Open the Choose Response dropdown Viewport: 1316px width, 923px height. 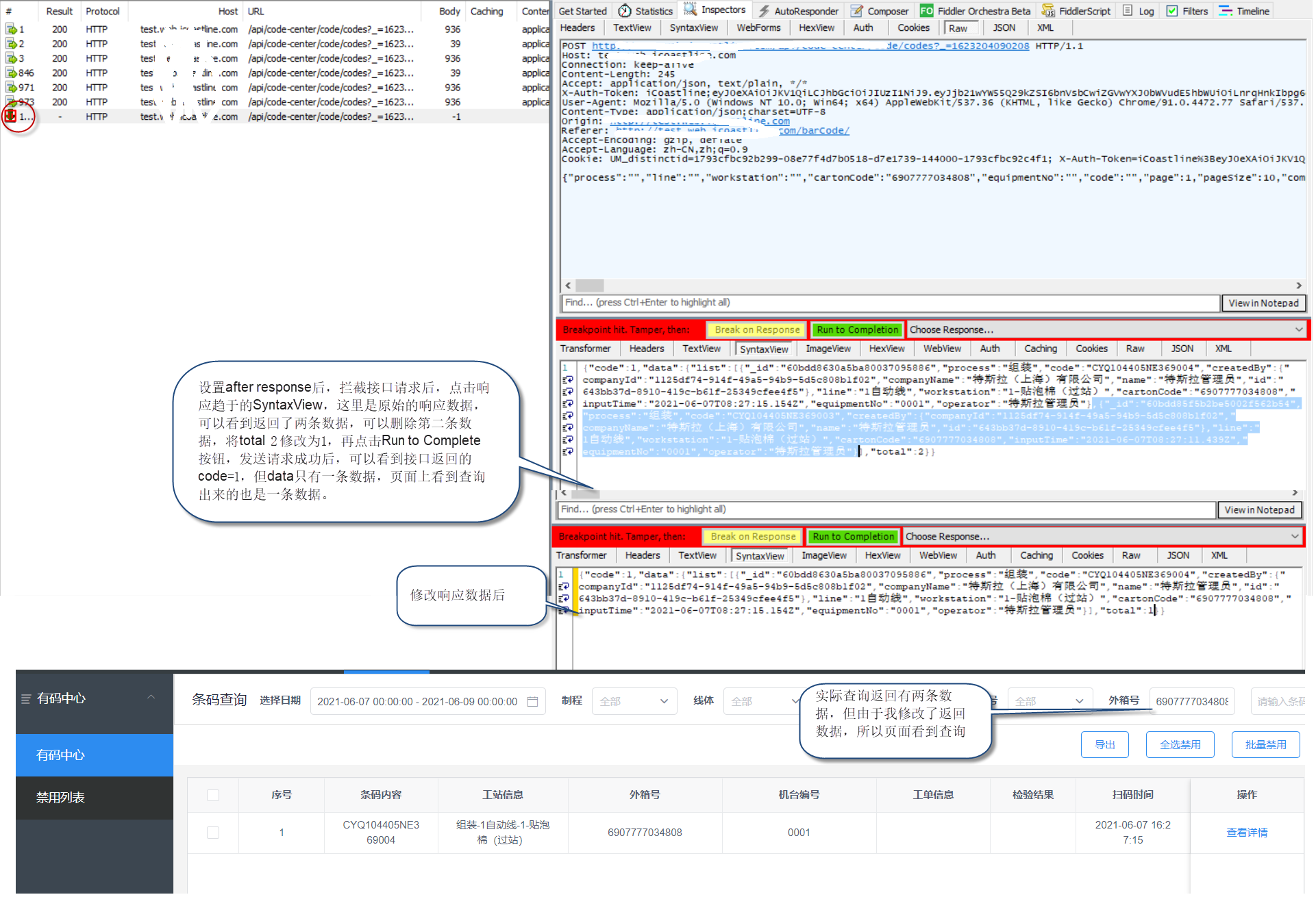click(x=1105, y=329)
